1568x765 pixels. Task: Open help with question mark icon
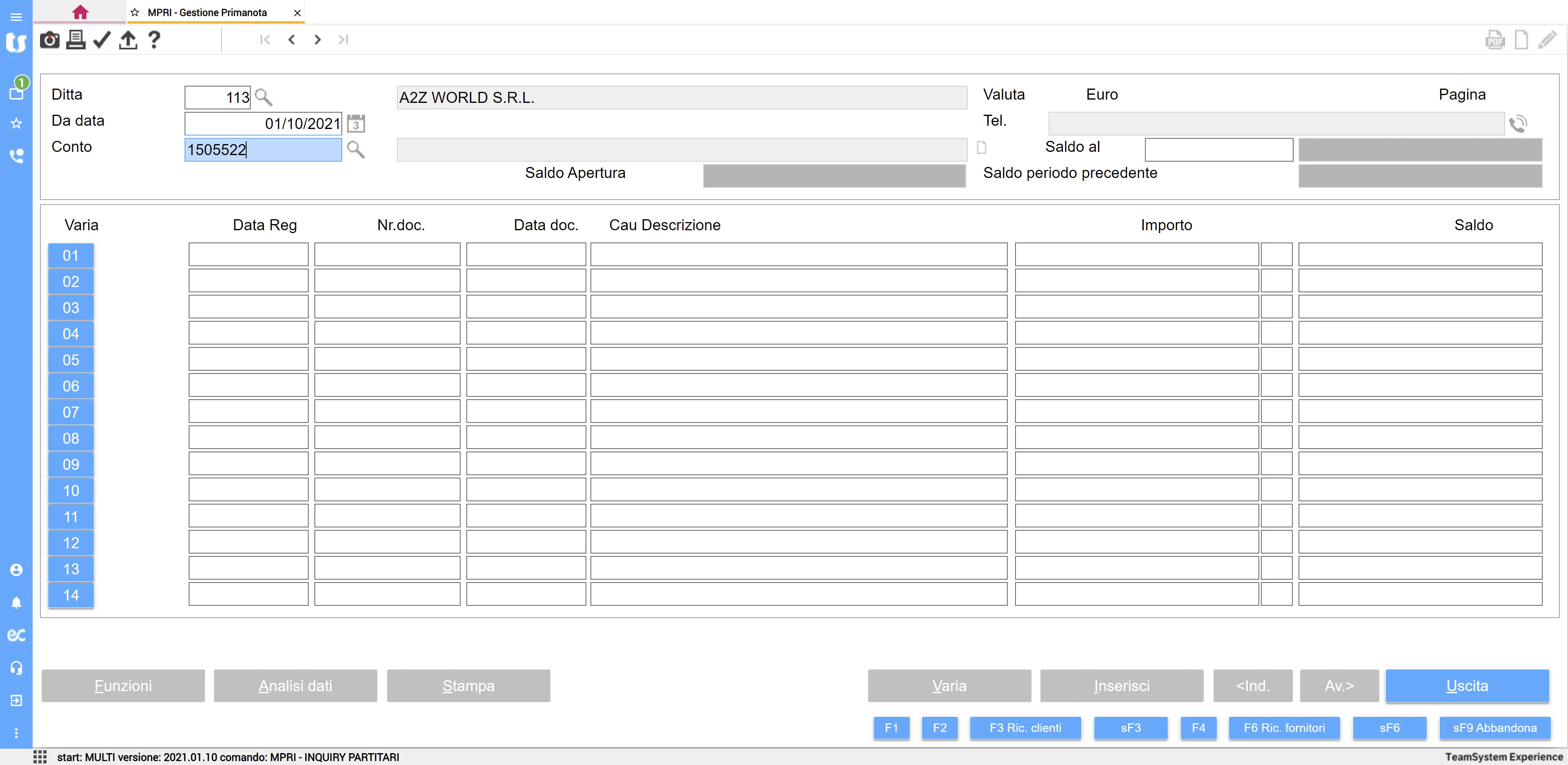(154, 40)
